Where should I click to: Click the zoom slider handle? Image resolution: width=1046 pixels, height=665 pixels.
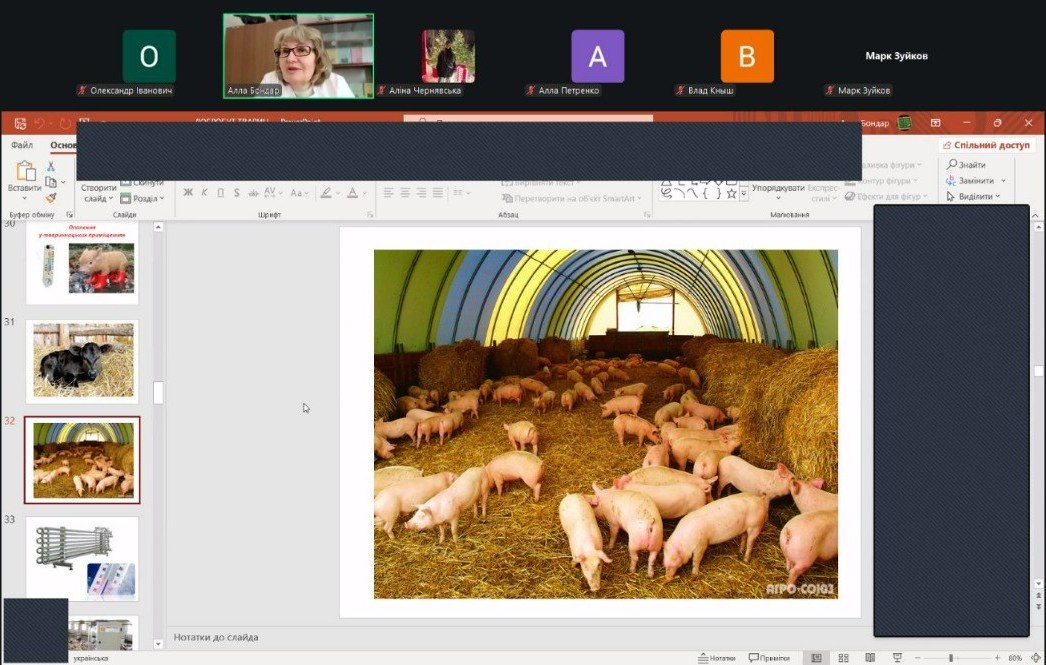coord(950,658)
